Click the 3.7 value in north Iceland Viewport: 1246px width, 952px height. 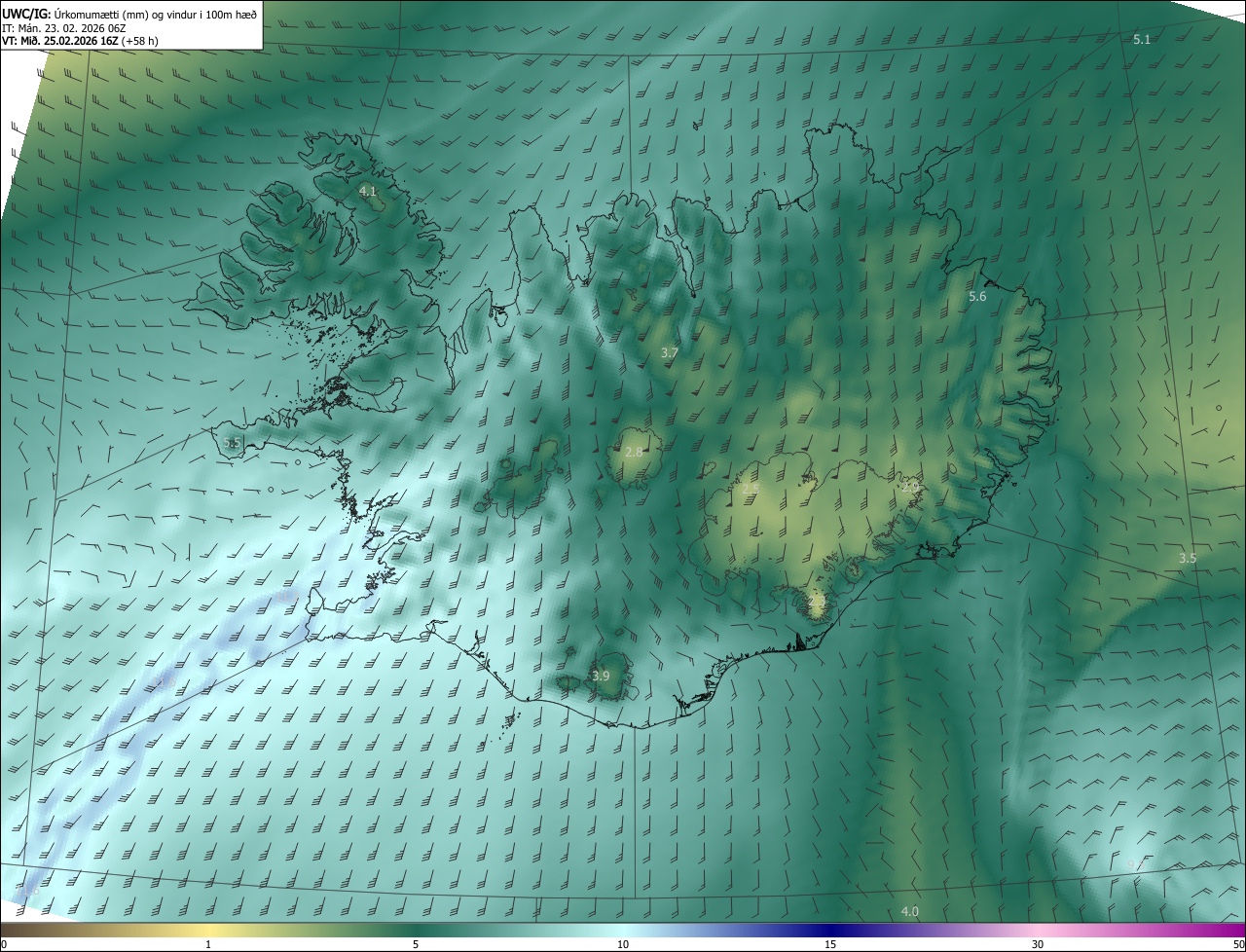coord(669,353)
